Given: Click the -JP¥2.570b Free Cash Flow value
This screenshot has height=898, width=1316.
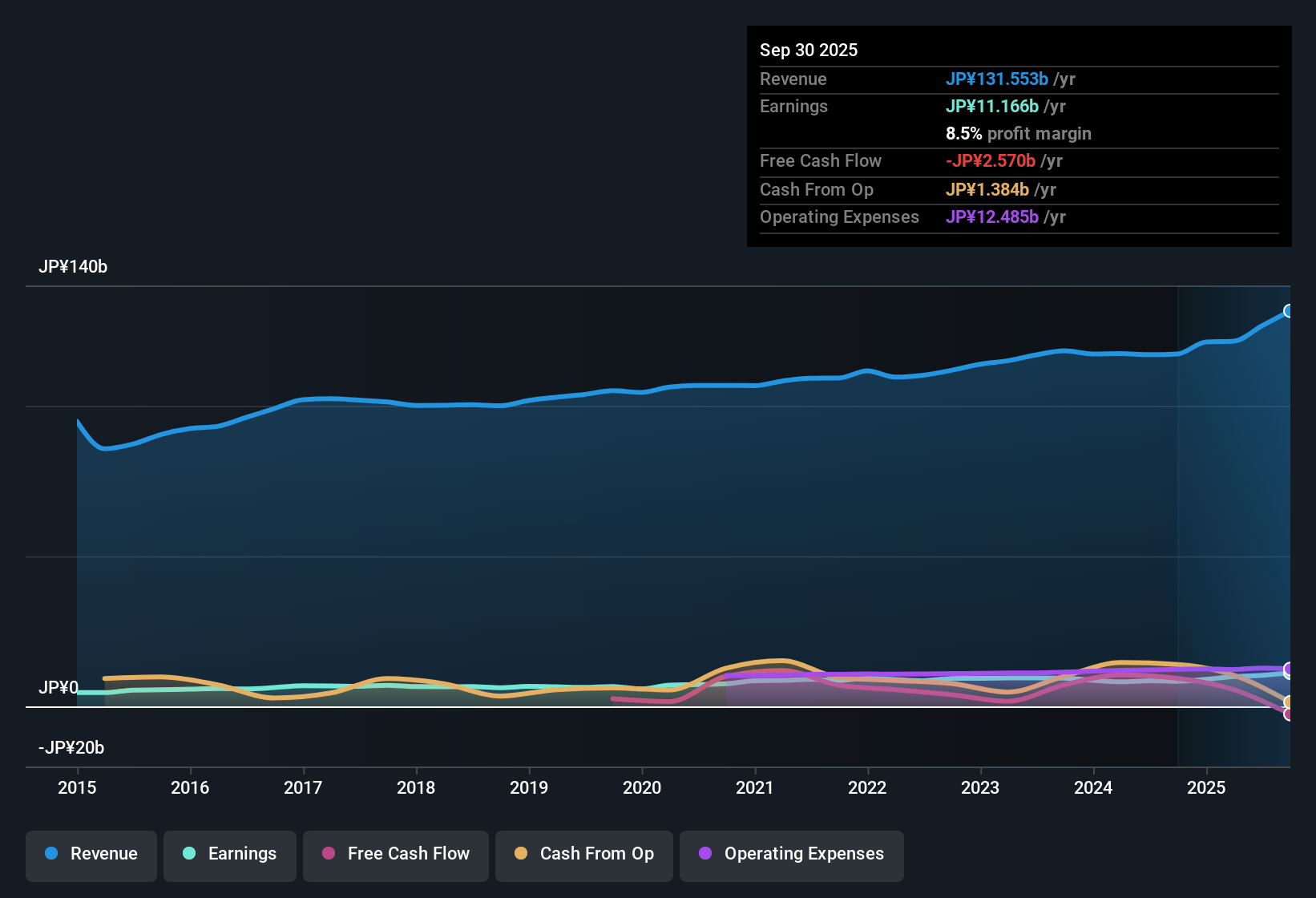Looking at the screenshot, I should 991,160.
